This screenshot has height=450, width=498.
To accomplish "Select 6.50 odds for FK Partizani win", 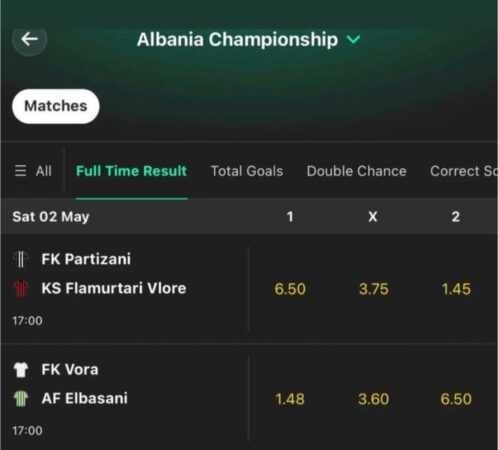I will tap(290, 289).
